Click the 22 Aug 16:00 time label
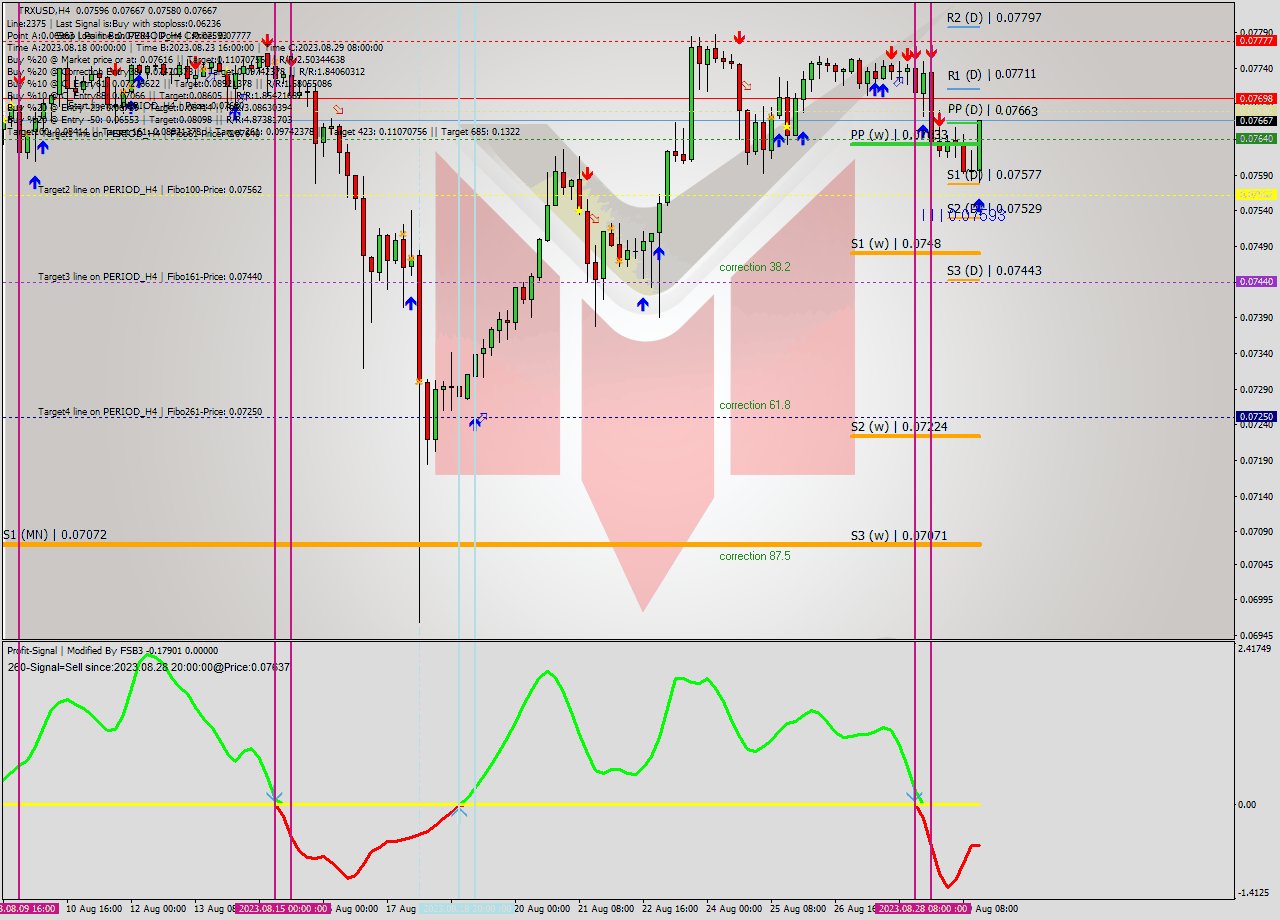 (x=670, y=909)
